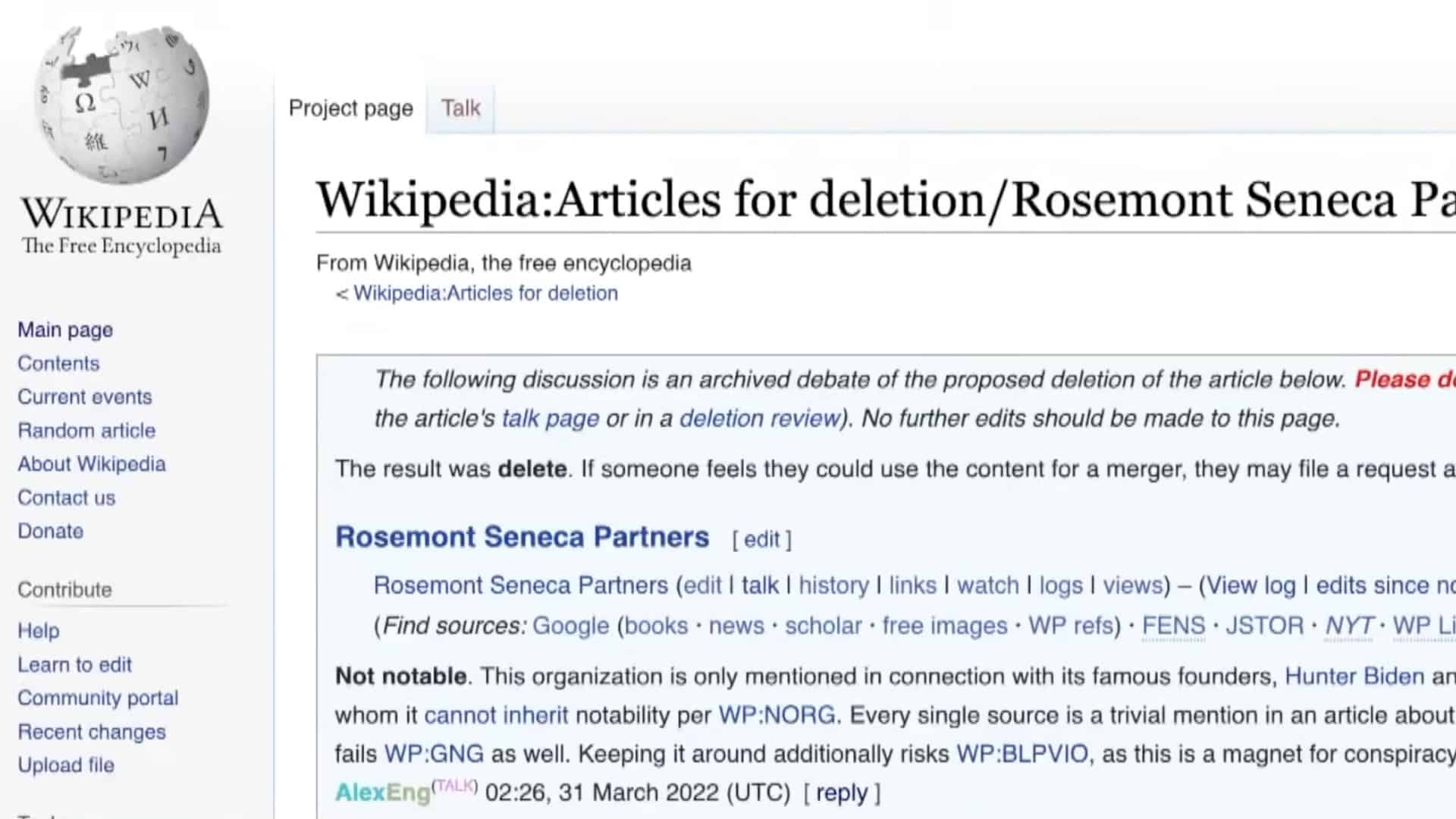This screenshot has height=819, width=1456.
Task: Open Learn to edit link
Action: tap(74, 664)
